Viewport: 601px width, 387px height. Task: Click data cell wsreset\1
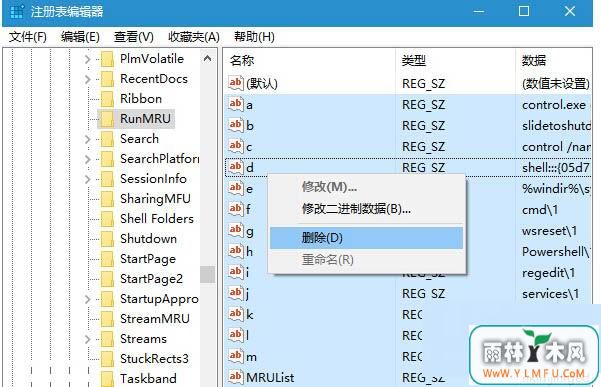click(549, 231)
